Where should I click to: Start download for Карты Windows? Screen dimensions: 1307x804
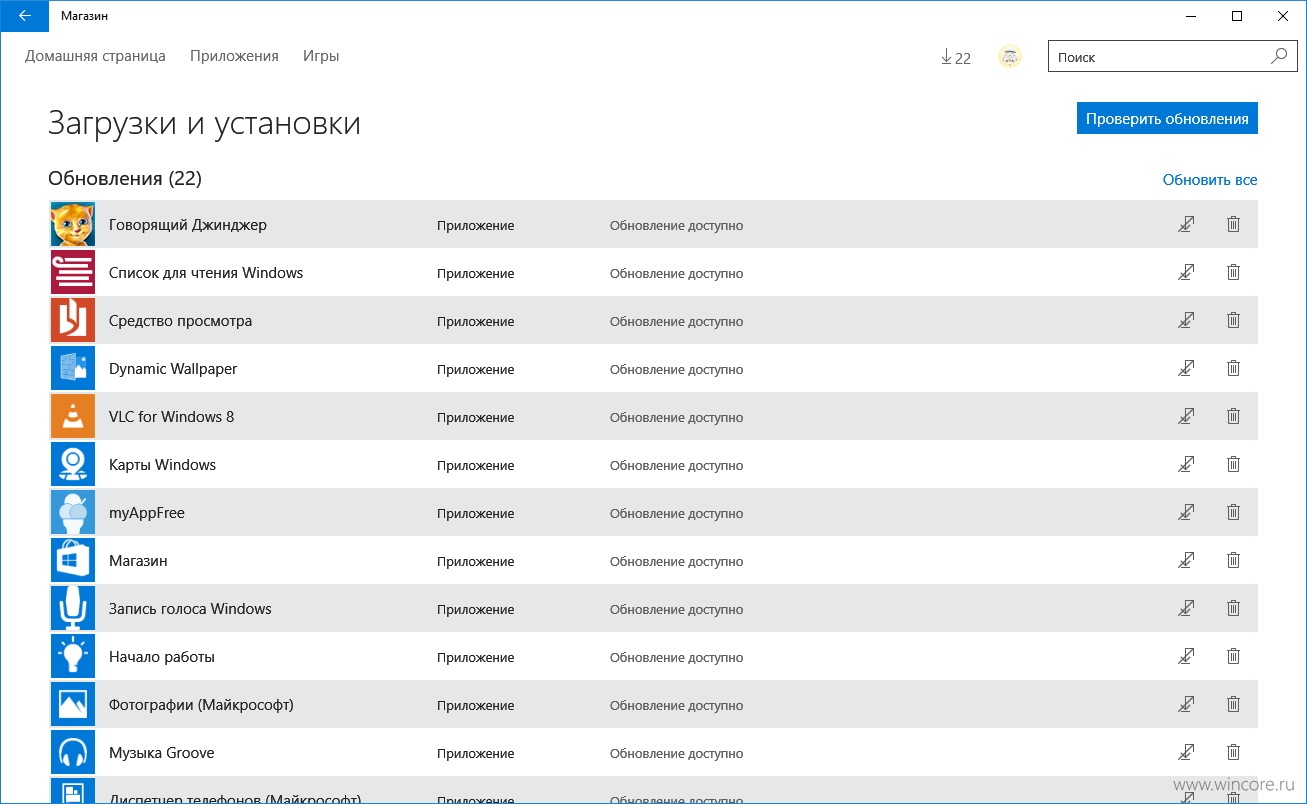(x=1186, y=465)
